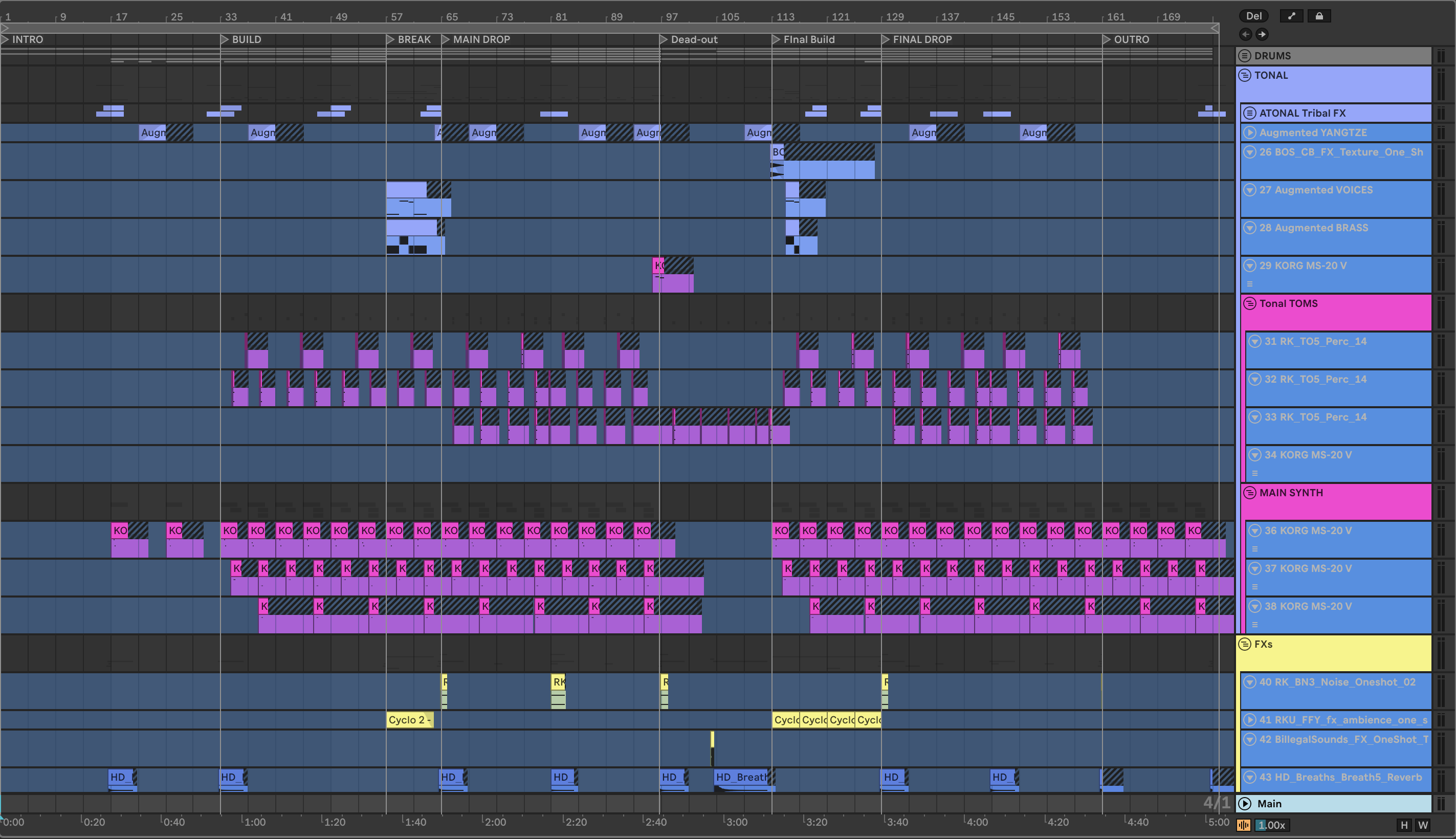Fold the DRUMS group track
The width and height of the screenshot is (1456, 839).
point(1245,56)
